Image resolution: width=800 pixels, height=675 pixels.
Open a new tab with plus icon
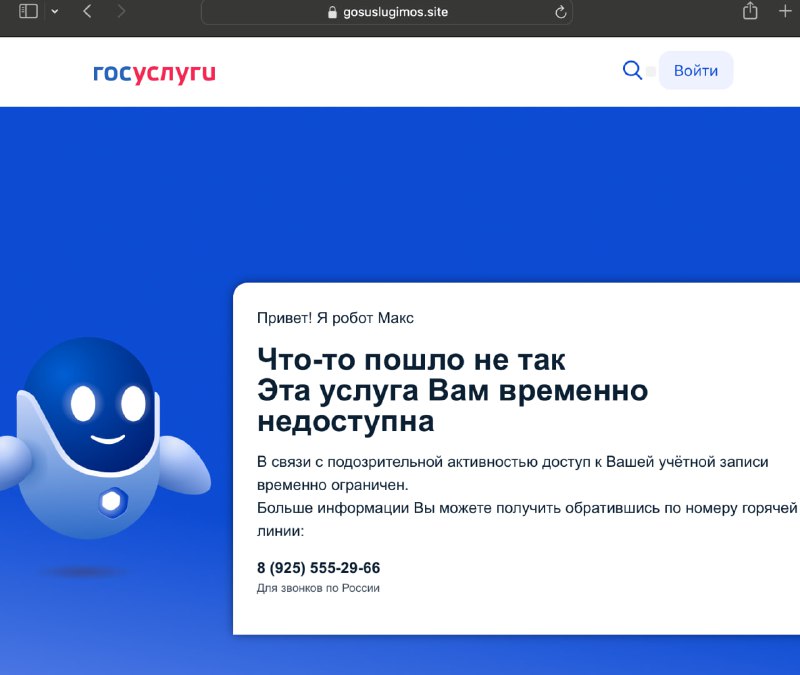tap(785, 11)
